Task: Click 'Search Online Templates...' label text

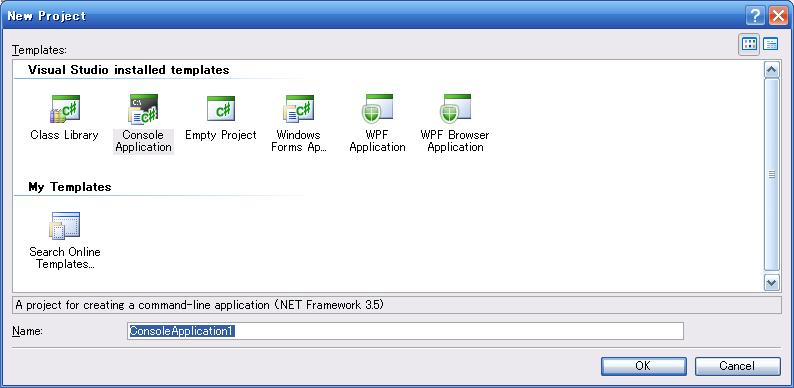Action: click(x=65, y=258)
